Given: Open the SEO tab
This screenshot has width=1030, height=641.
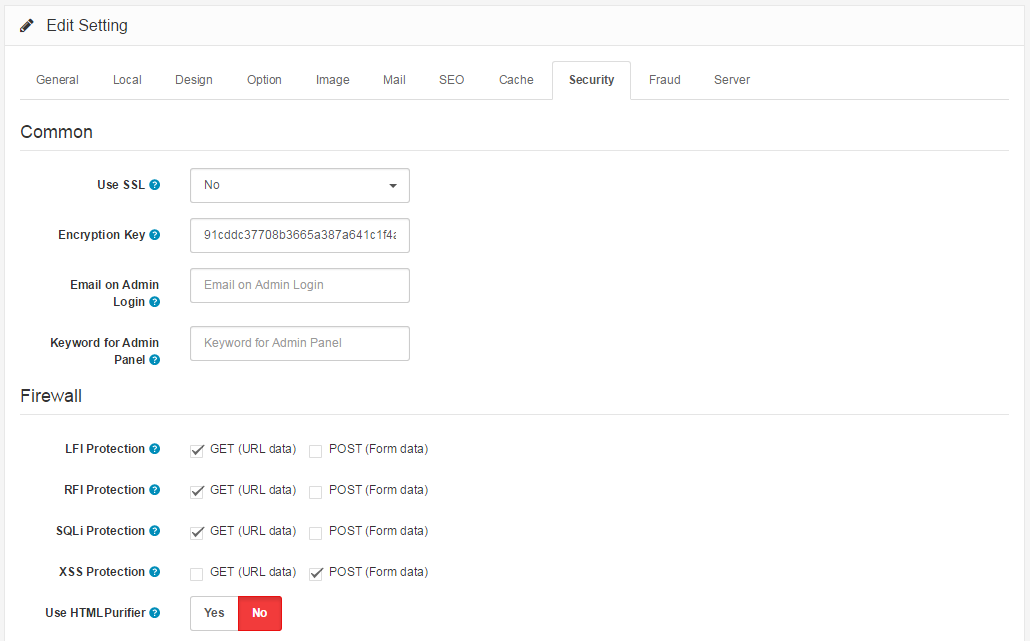Looking at the screenshot, I should pos(451,80).
